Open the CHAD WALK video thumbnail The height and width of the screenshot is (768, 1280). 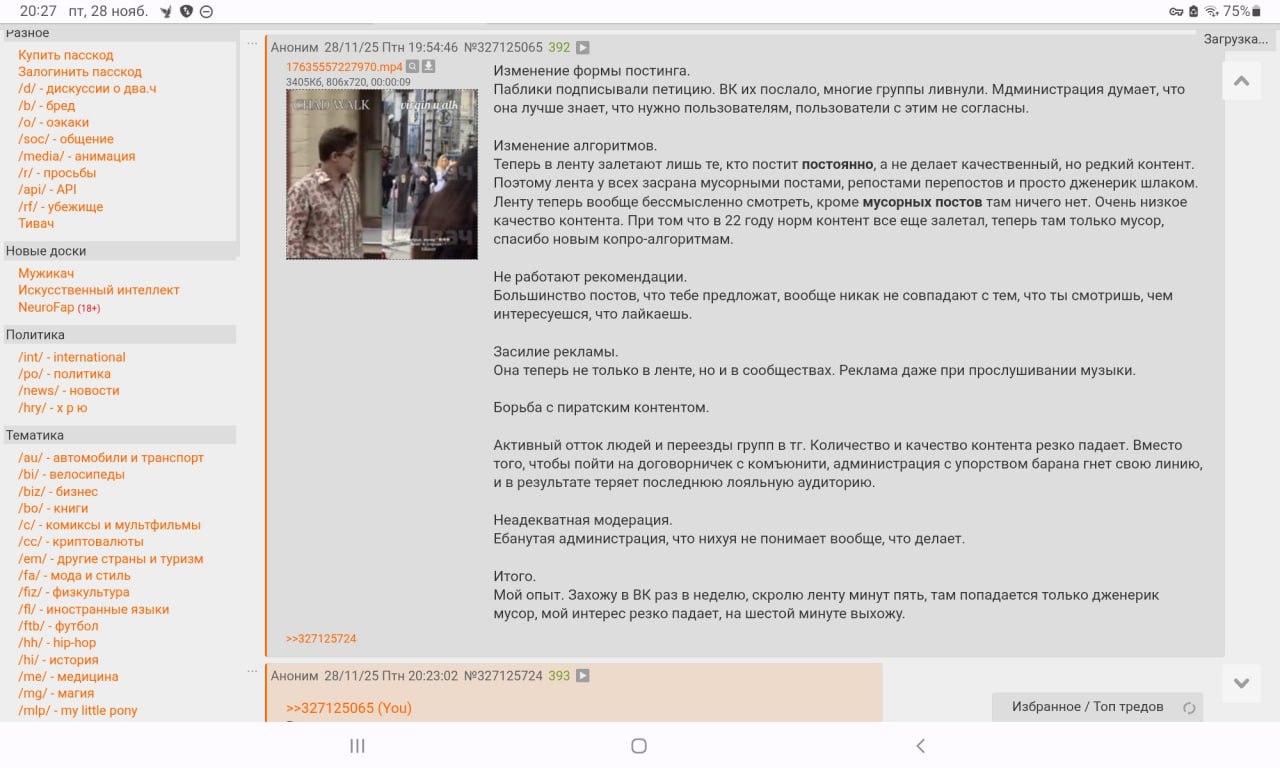pyautogui.click(x=382, y=174)
